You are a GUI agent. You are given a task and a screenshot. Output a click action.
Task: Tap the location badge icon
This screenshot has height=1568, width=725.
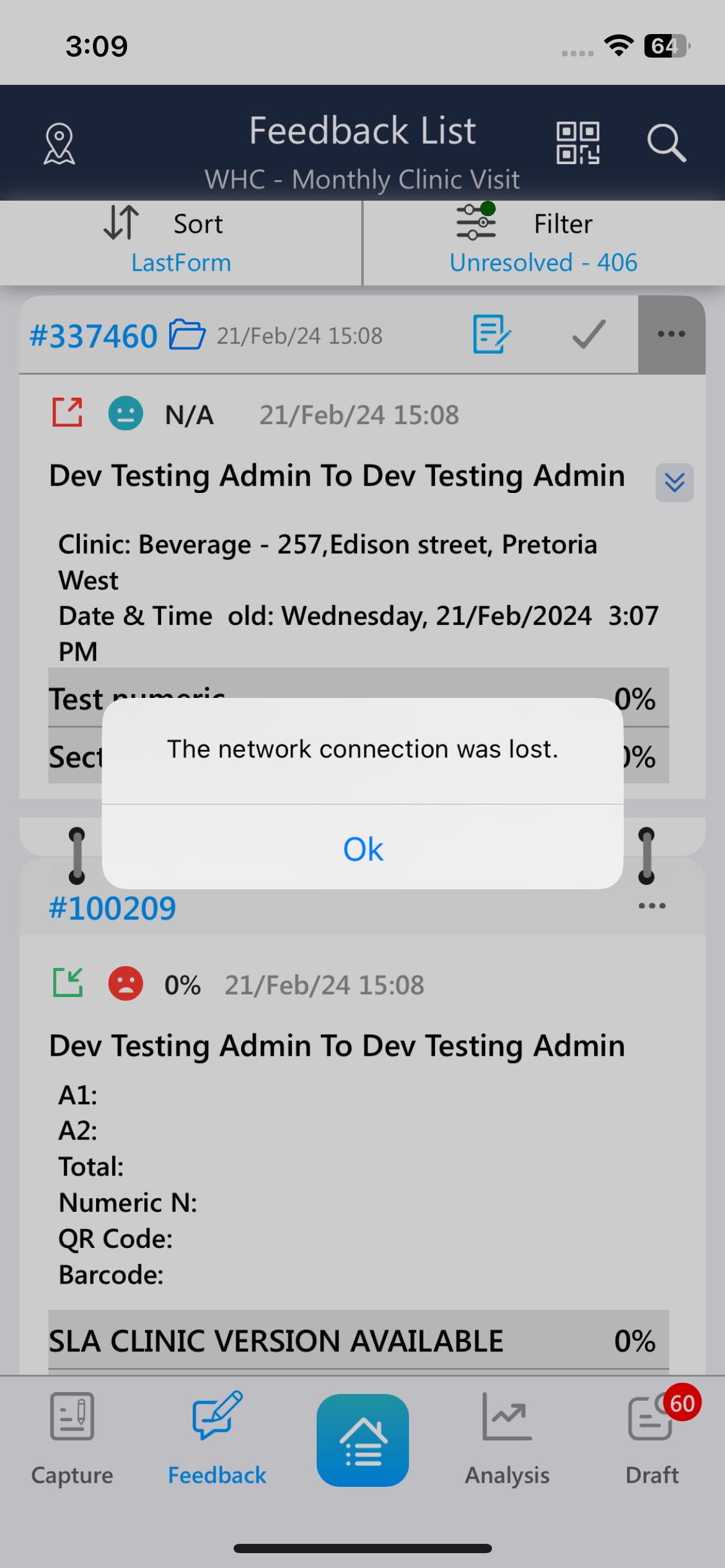pos(59,144)
